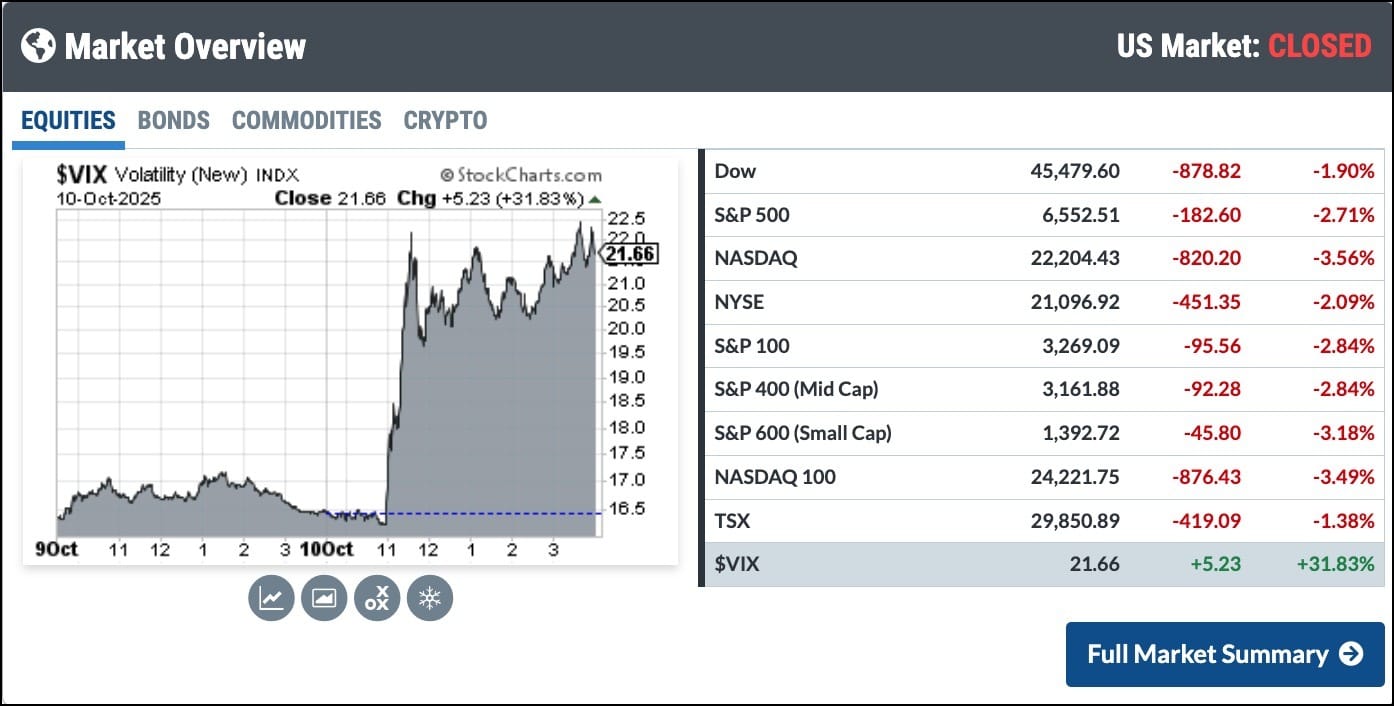Open the BONDS tab
This screenshot has height=706, width=1394.
174,121
